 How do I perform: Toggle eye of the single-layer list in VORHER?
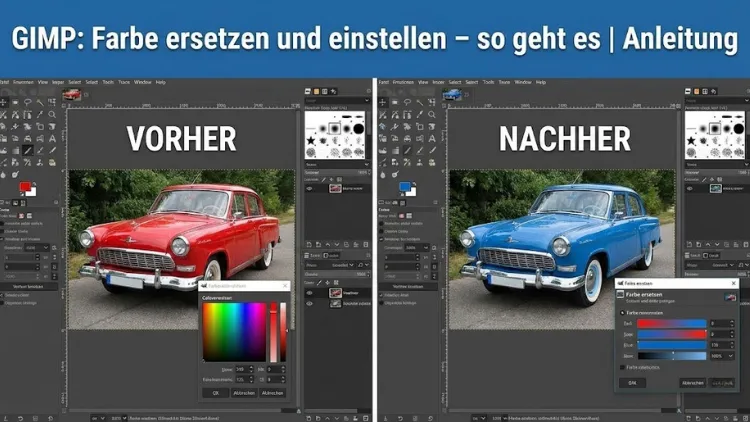tap(309, 189)
